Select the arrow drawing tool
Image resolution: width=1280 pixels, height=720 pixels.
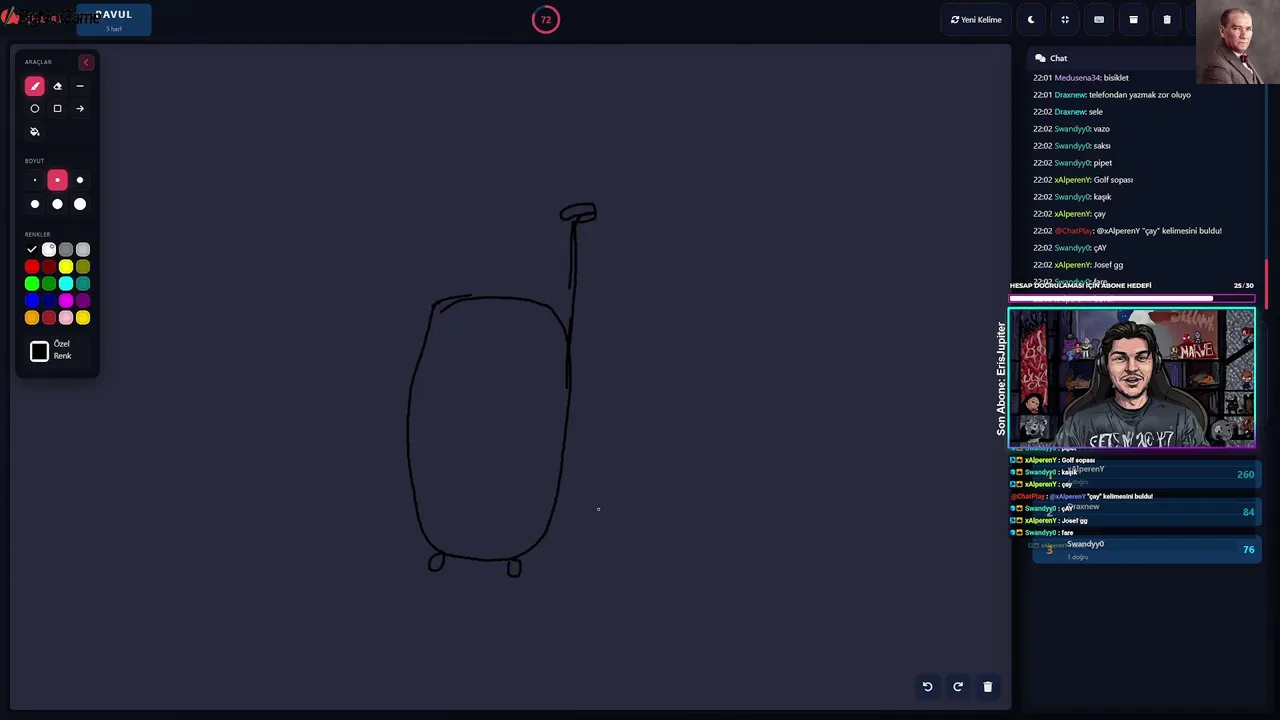(x=80, y=108)
